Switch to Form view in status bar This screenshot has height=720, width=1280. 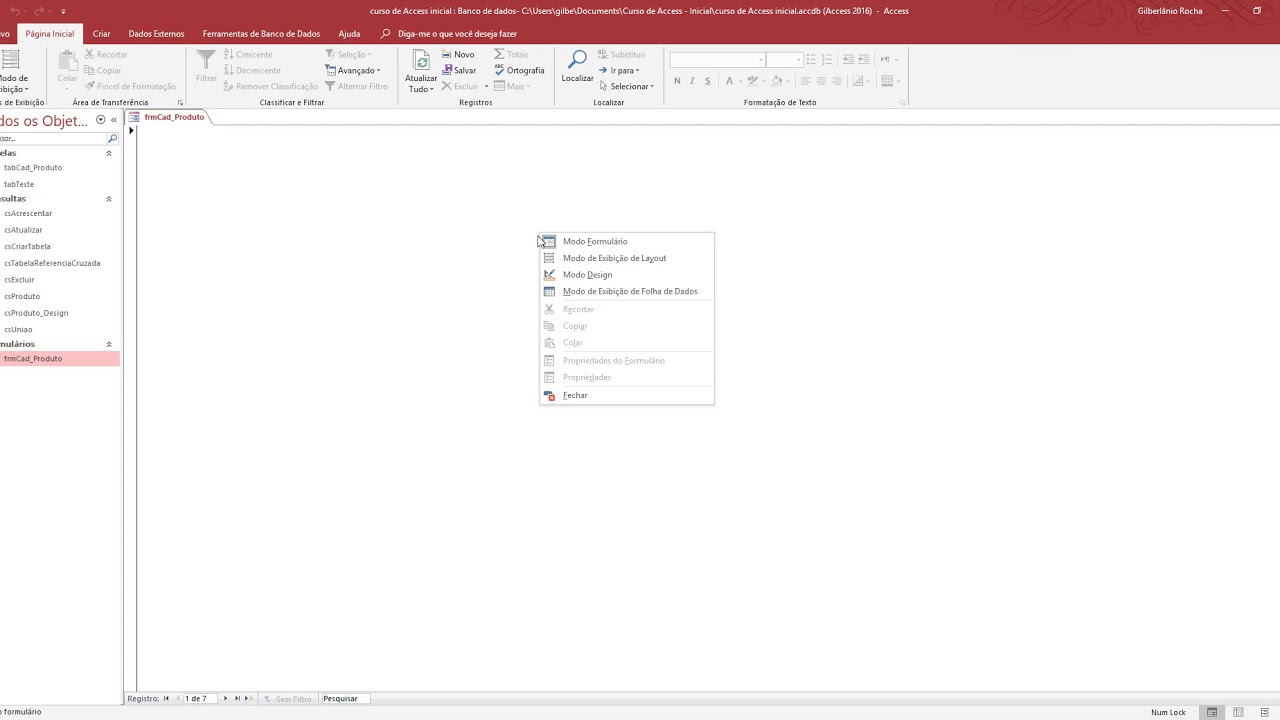pos(1212,712)
